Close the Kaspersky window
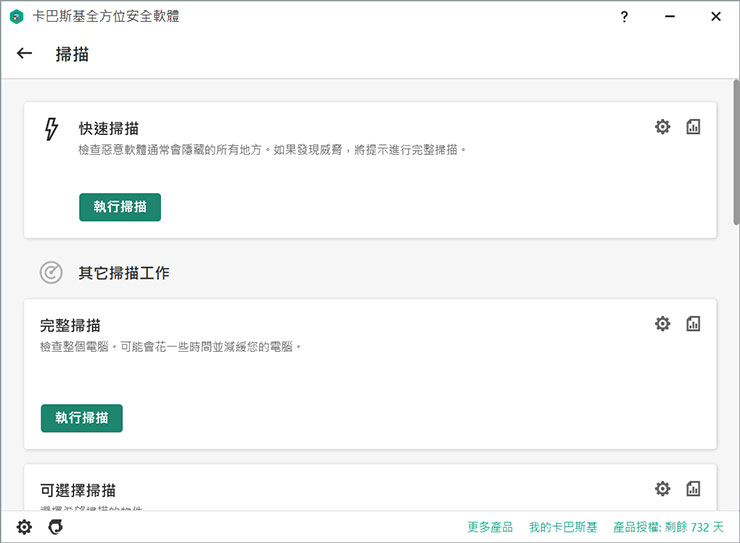 [715, 17]
